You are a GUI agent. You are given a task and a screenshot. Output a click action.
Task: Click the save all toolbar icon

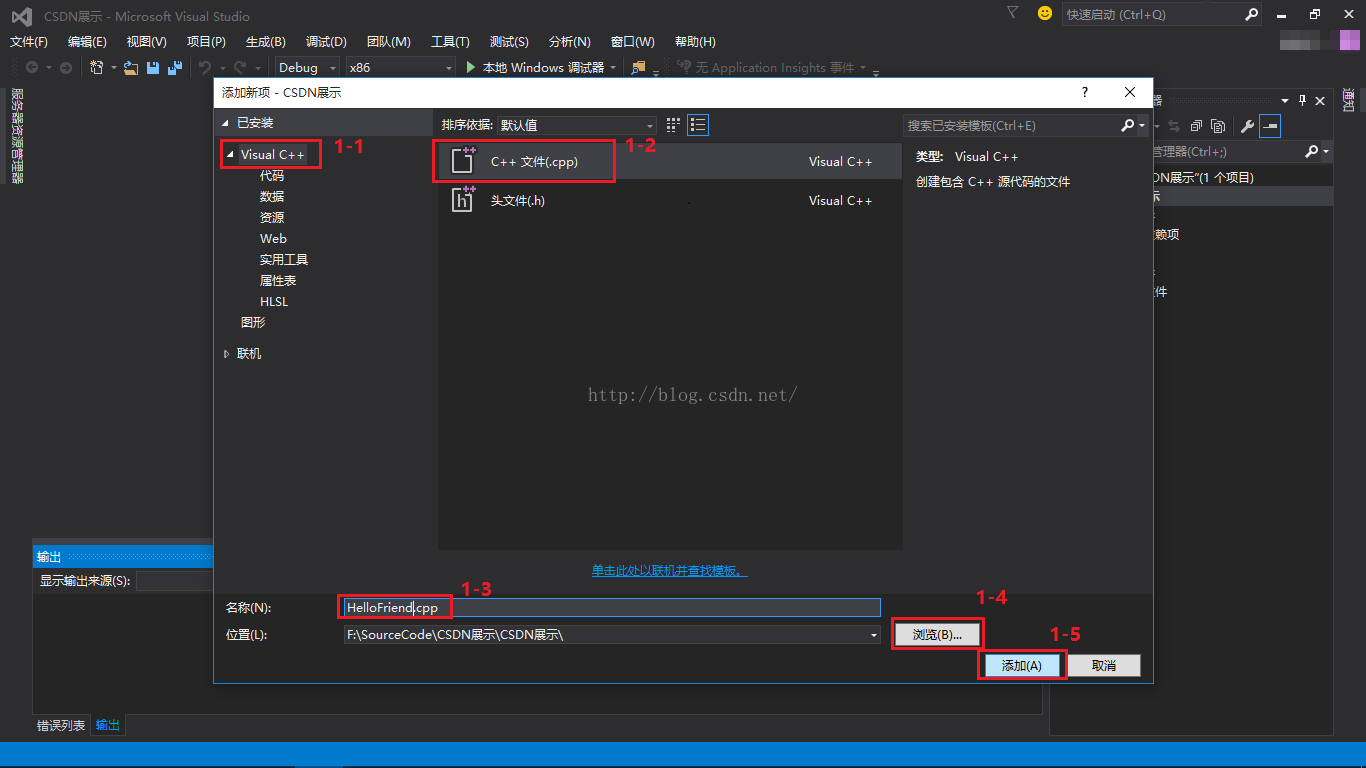(x=175, y=68)
